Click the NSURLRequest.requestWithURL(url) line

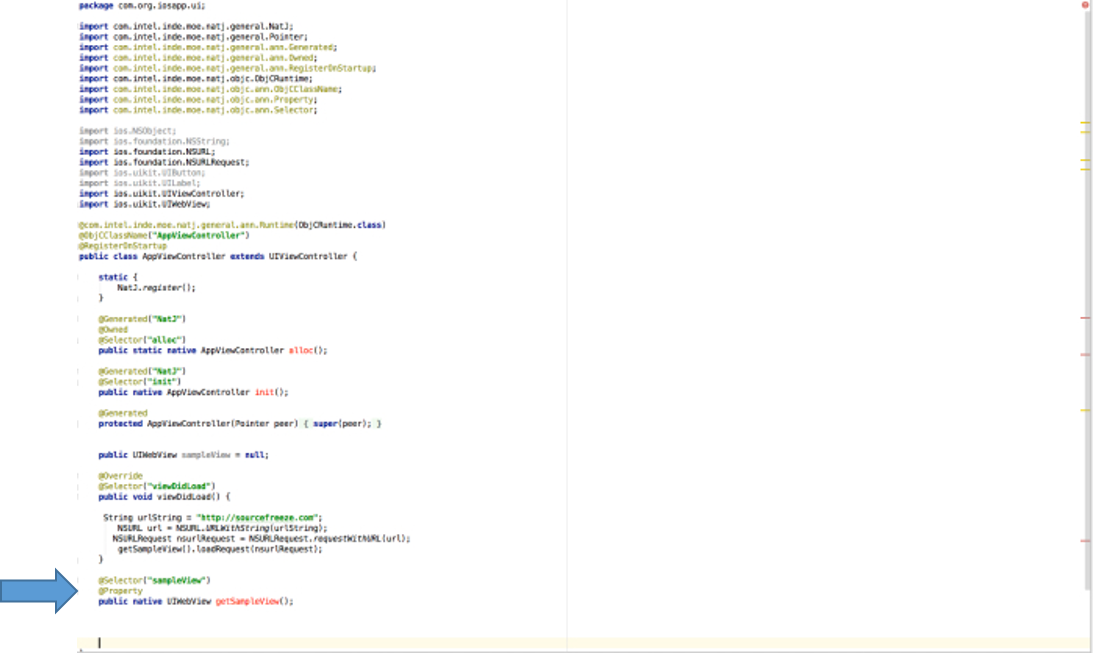point(261,539)
